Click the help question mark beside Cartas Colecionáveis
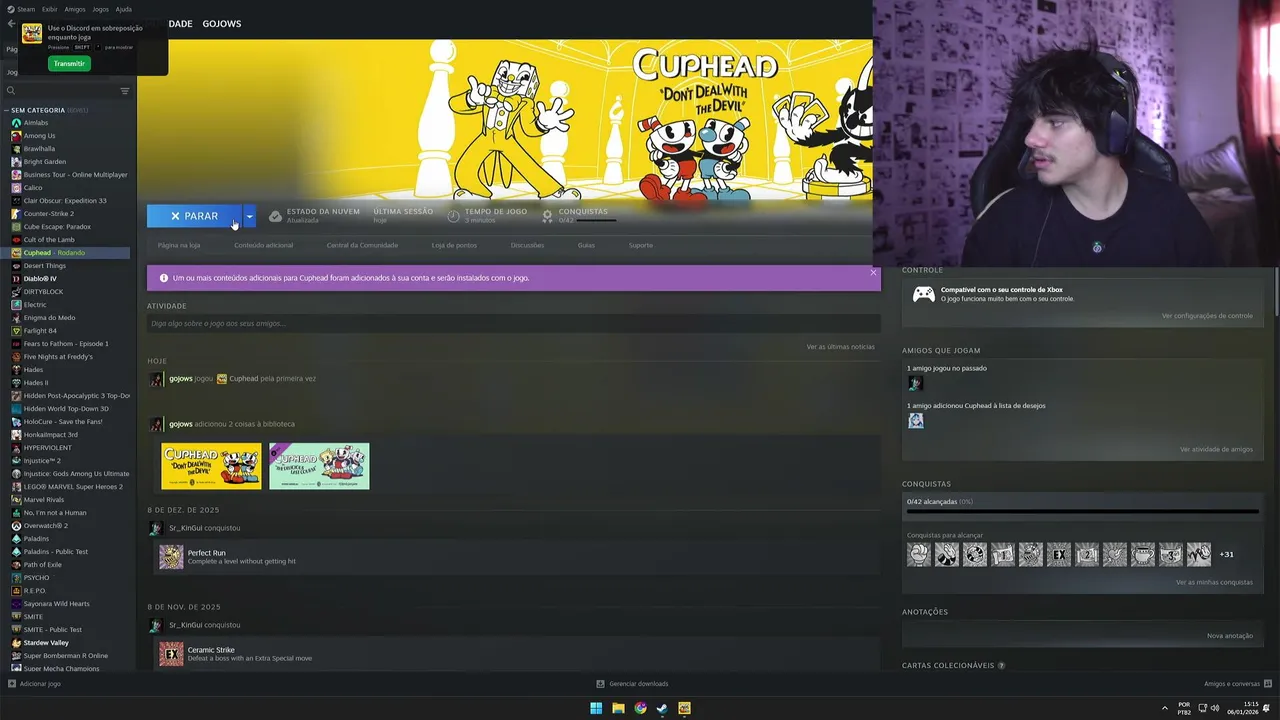Viewport: 1280px width, 720px height. tap(1001, 665)
